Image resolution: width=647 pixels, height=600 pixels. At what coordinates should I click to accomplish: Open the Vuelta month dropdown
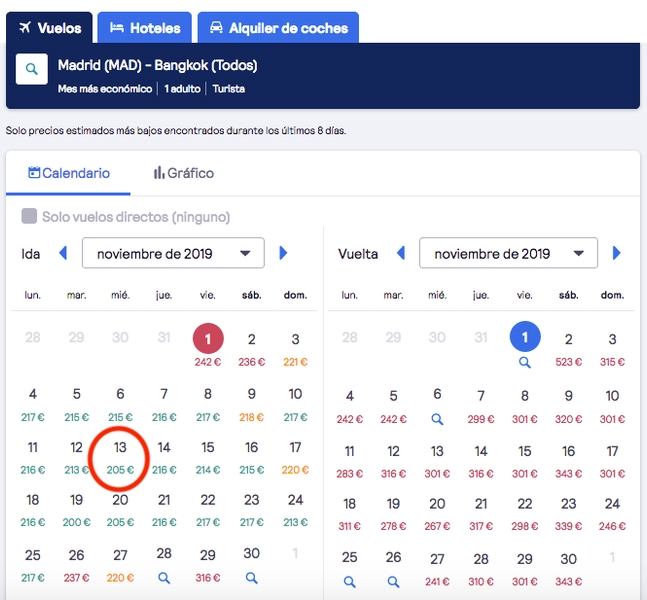pos(508,253)
